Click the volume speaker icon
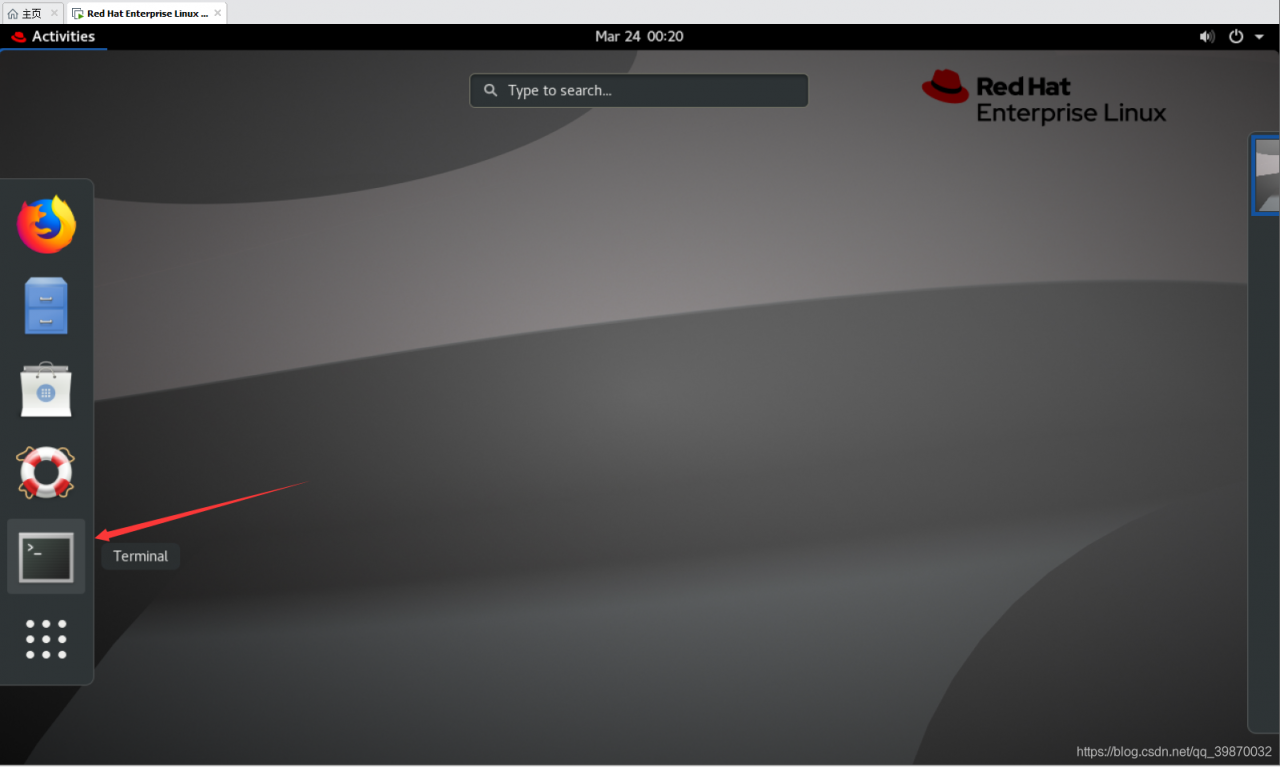This screenshot has width=1280, height=767. pos(1207,36)
